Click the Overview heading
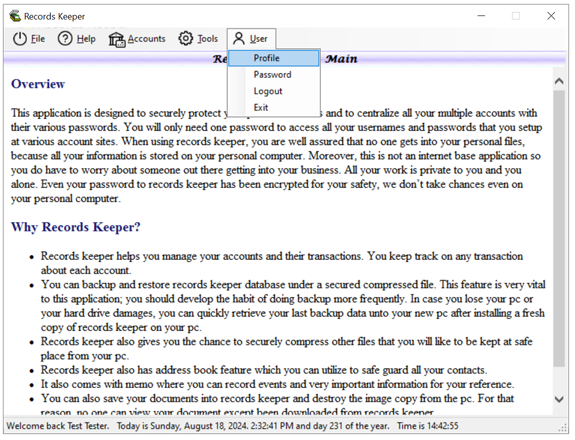Viewport: 575px width, 440px height. click(38, 84)
